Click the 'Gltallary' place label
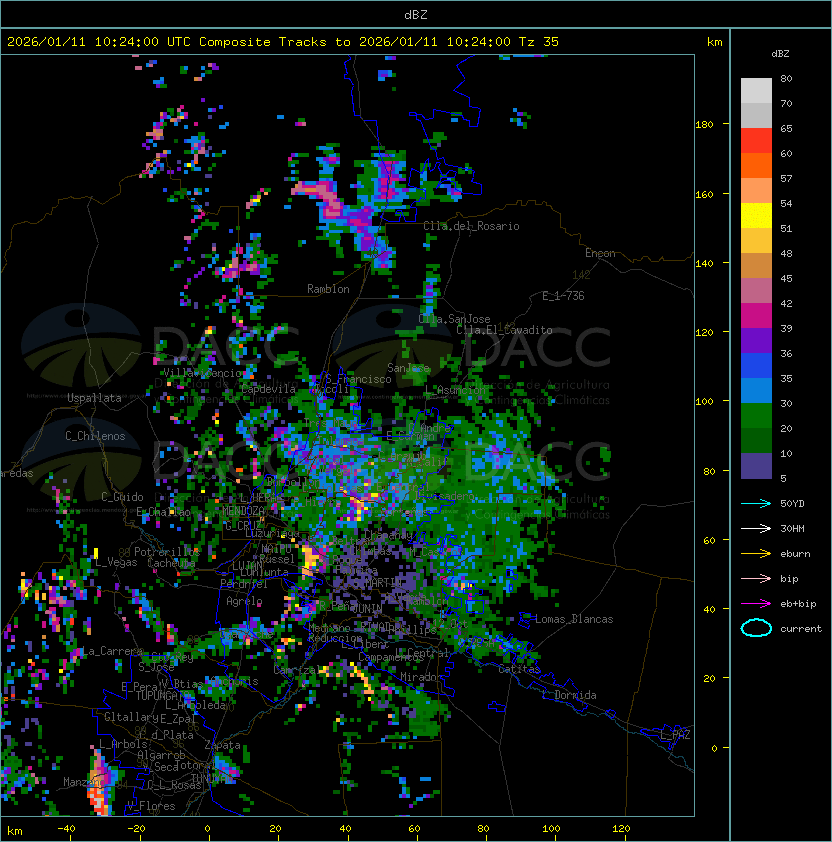Screen dimensions: 832x842 (x=132, y=717)
